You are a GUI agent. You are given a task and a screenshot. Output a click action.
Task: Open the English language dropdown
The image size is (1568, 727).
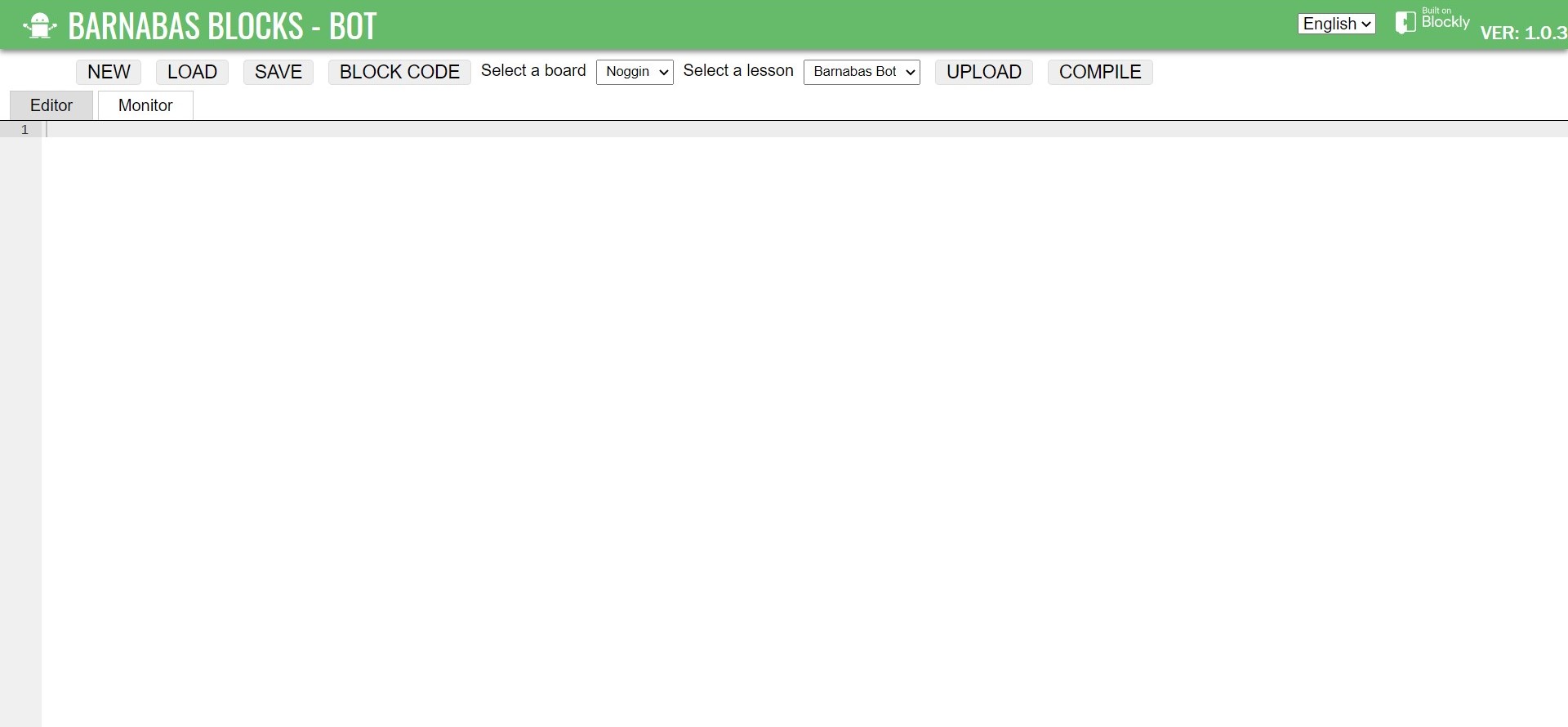coord(1336,24)
